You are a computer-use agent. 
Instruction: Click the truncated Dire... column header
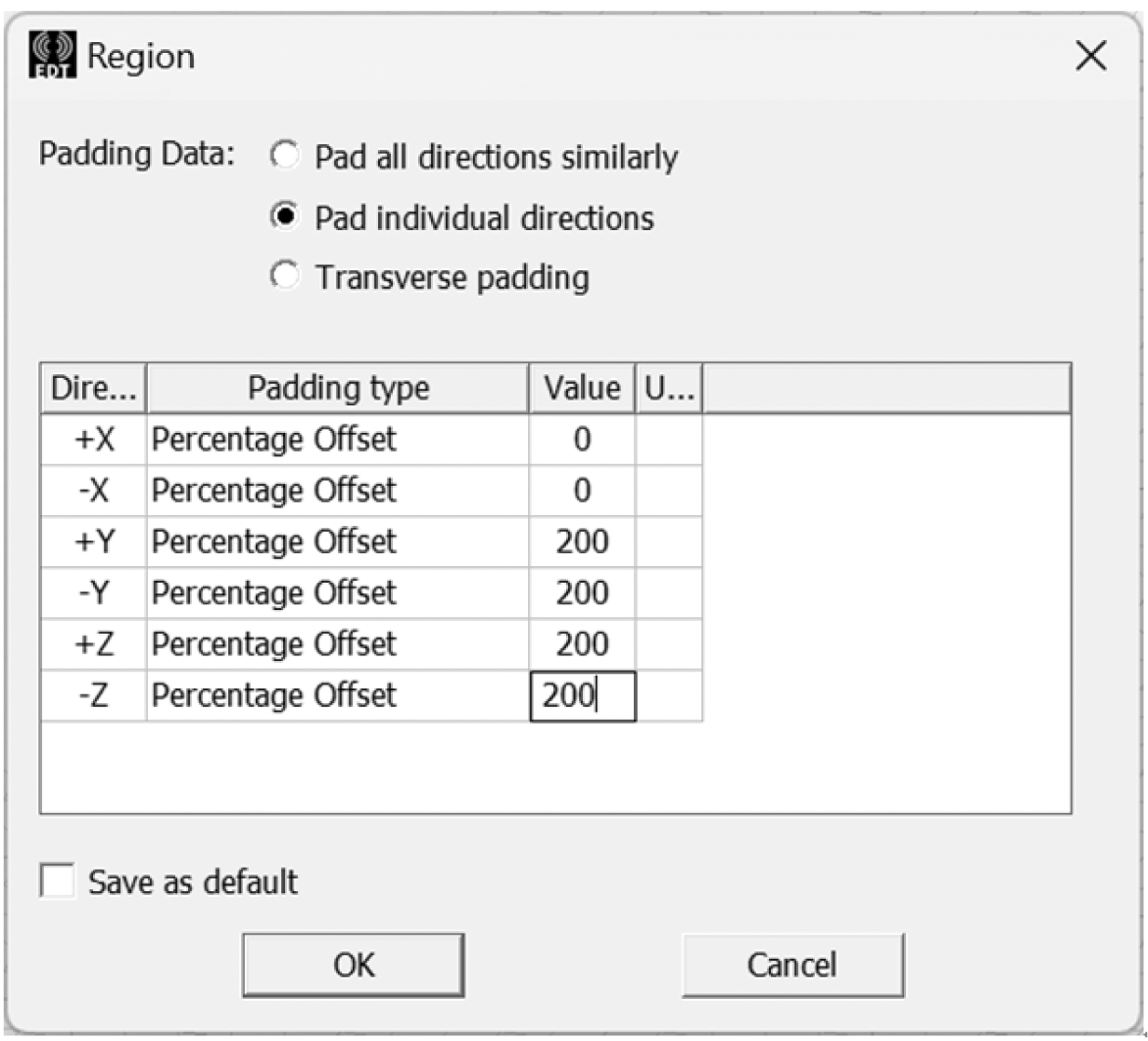coord(94,388)
